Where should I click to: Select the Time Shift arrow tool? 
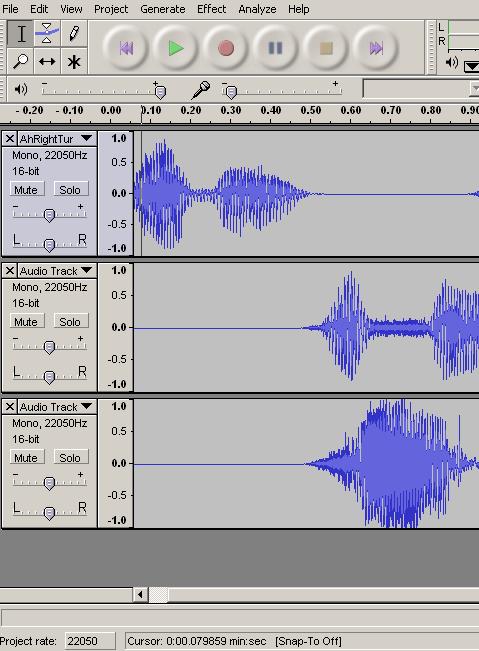coord(47,61)
